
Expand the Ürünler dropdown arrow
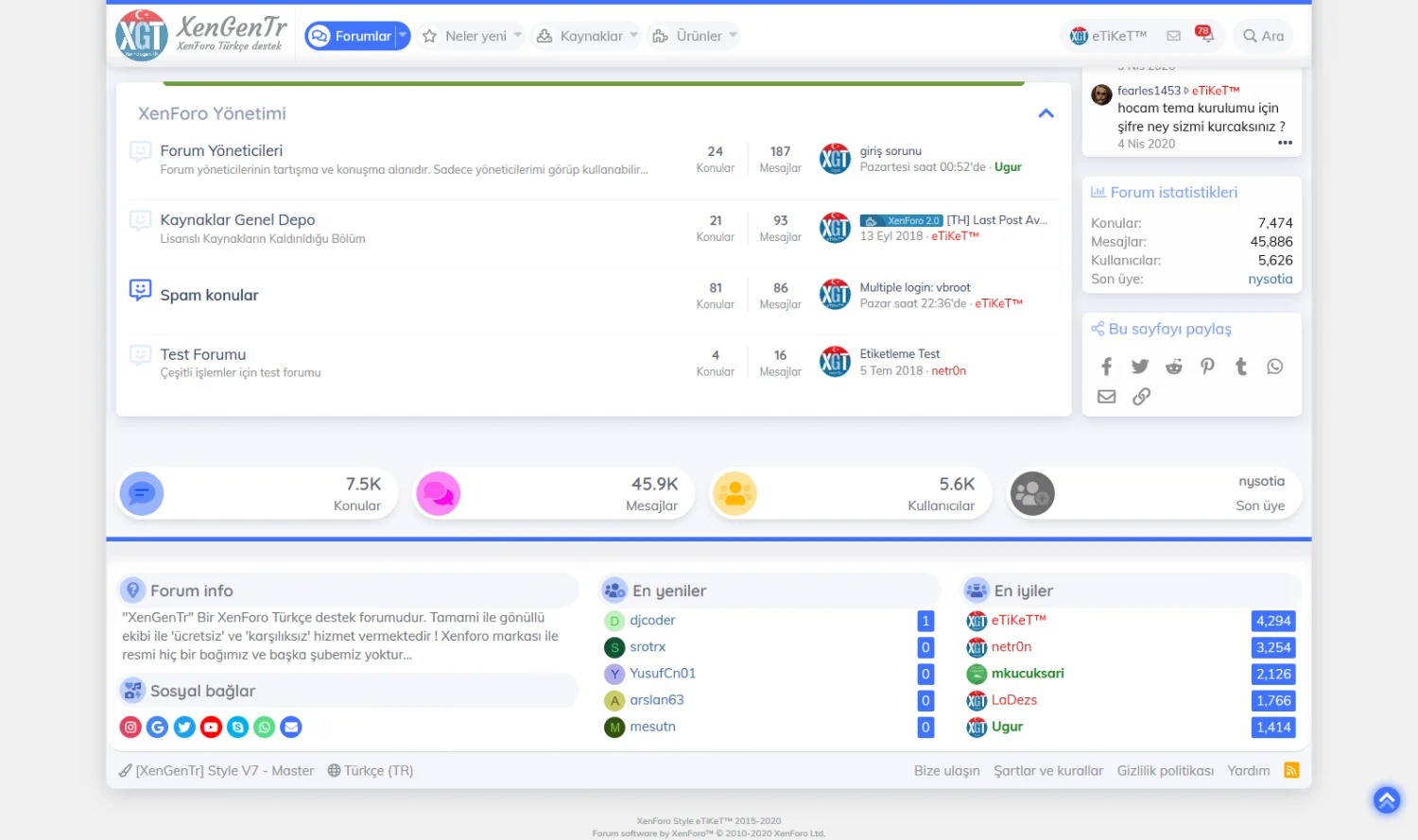coord(733,36)
